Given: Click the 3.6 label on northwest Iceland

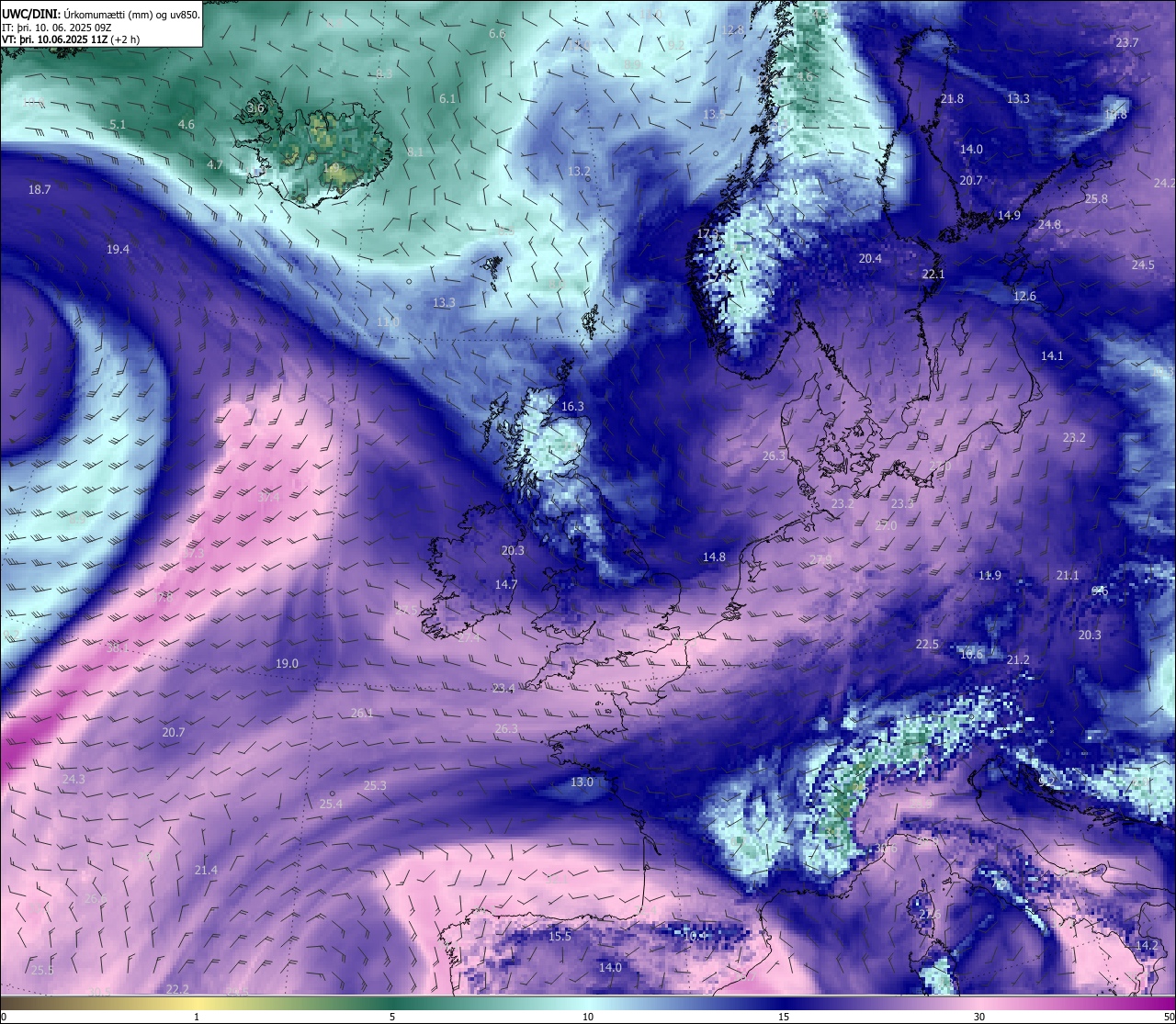Looking at the screenshot, I should point(255,107).
